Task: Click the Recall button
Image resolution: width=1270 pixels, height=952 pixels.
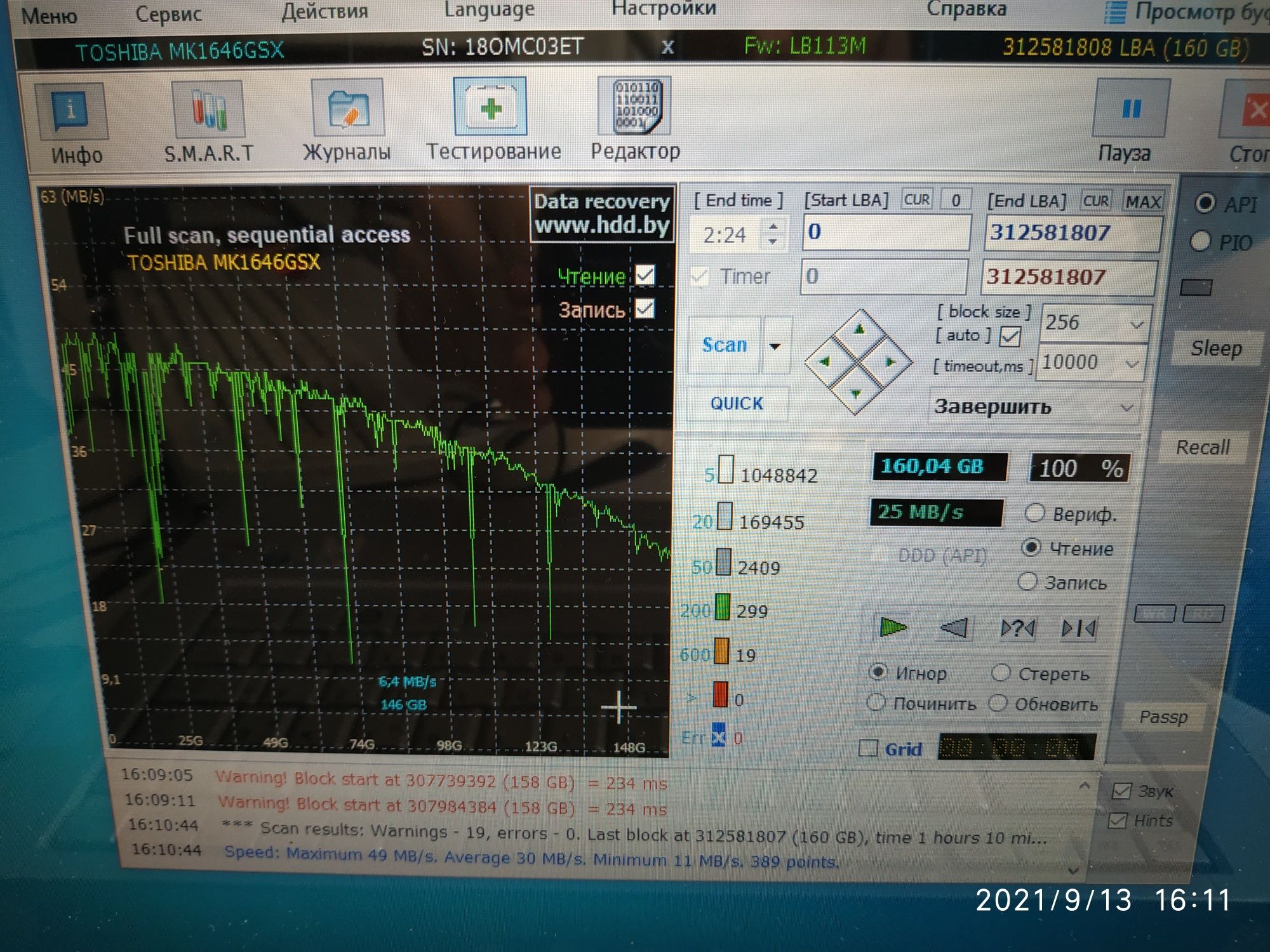Action: 1203,447
